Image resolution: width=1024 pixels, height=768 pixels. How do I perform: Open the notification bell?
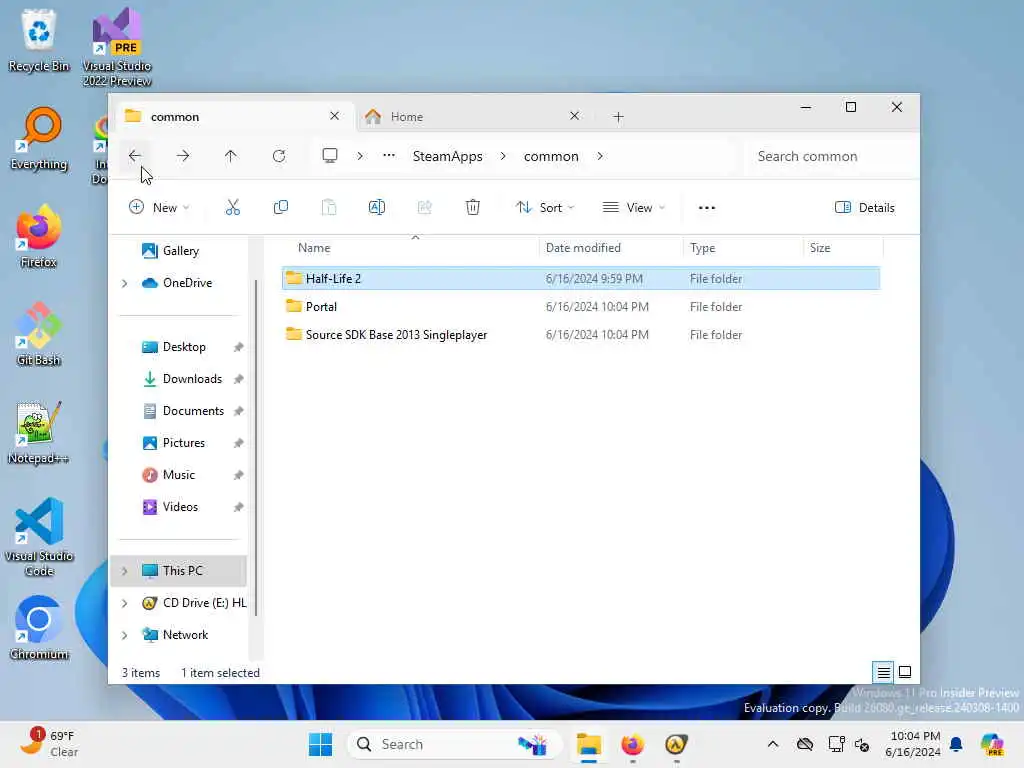[956, 744]
